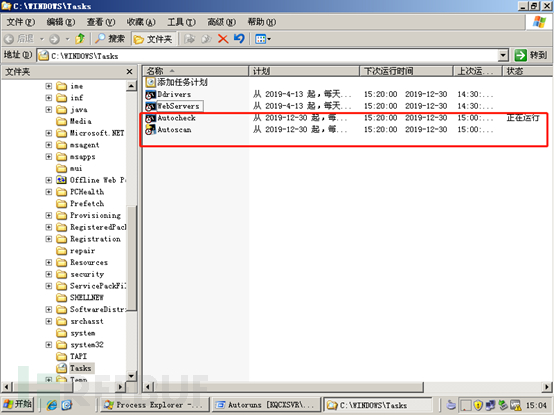The width and height of the screenshot is (554, 415).
Task: Select the 添加任务计划 add task item
Action: pos(177,82)
